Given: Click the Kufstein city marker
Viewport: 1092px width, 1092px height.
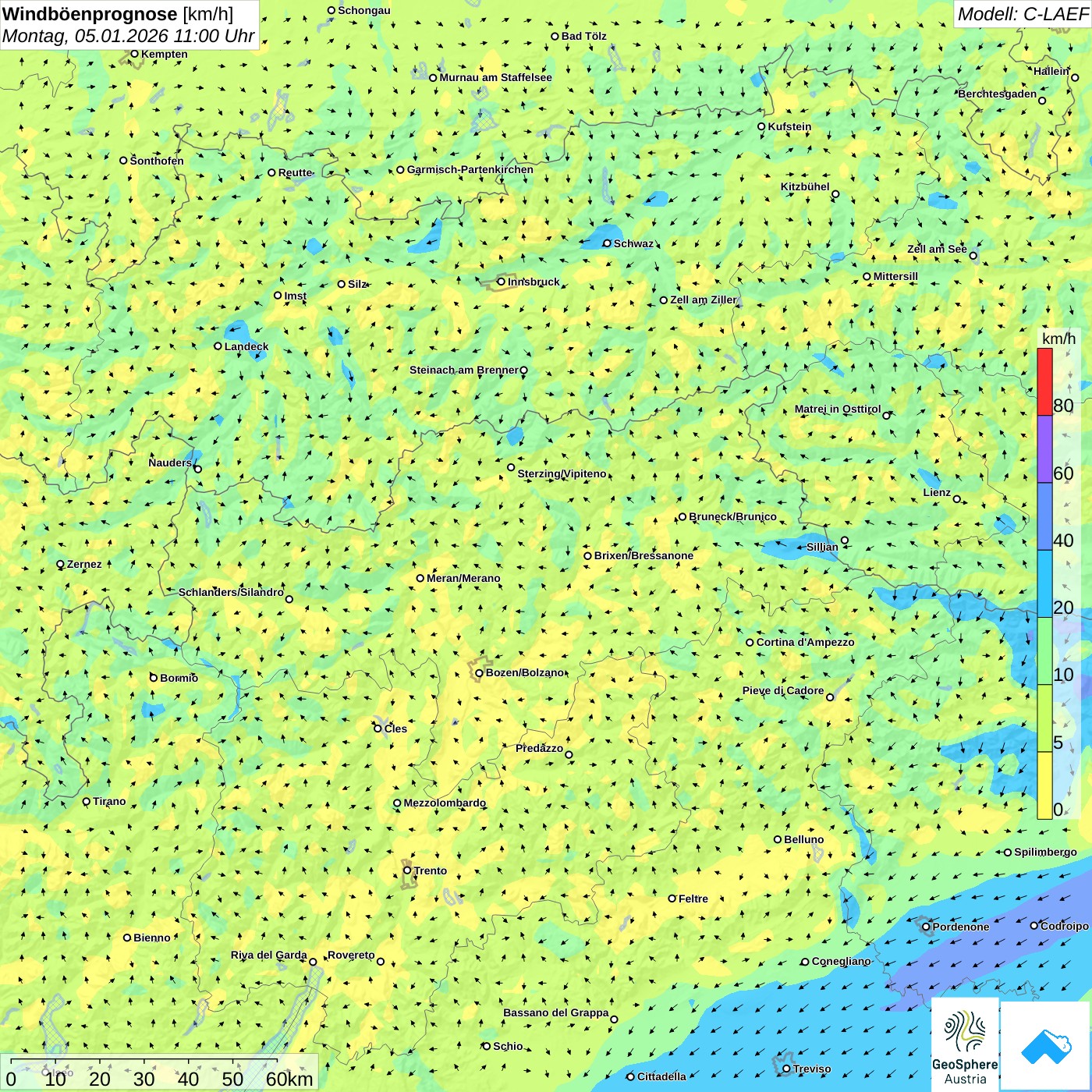Looking at the screenshot, I should [761, 126].
